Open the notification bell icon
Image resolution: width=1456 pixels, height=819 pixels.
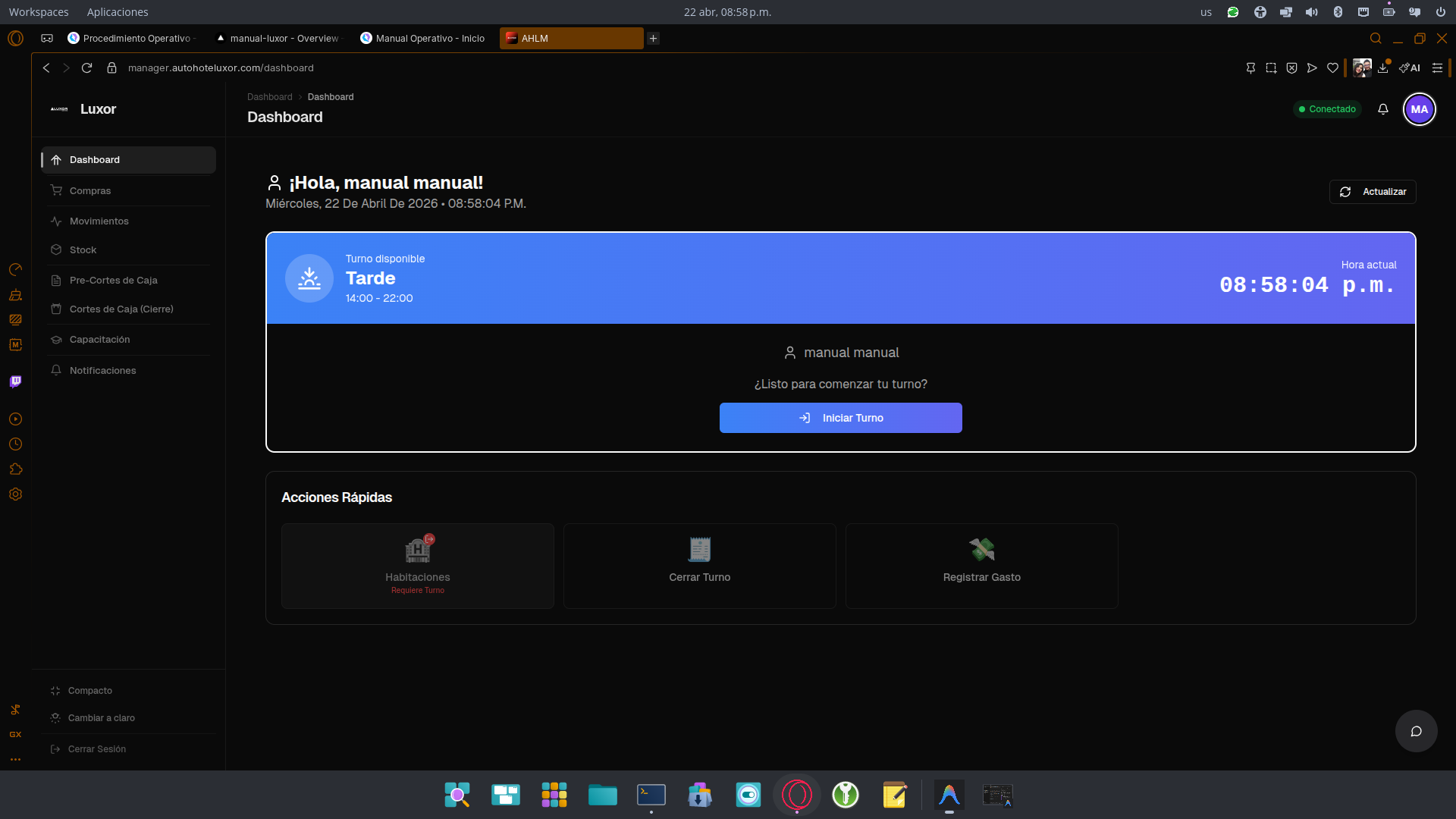coord(1383,109)
